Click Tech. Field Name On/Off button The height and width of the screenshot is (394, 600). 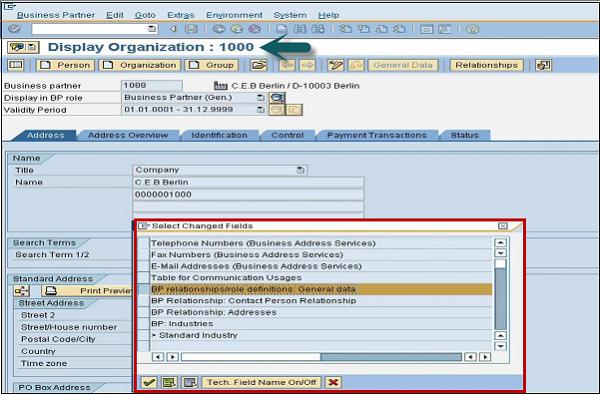point(262,382)
